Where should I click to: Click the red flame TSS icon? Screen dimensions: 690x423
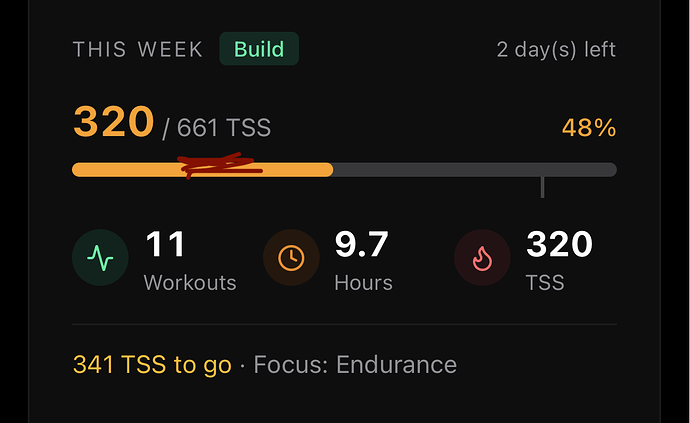point(482,258)
